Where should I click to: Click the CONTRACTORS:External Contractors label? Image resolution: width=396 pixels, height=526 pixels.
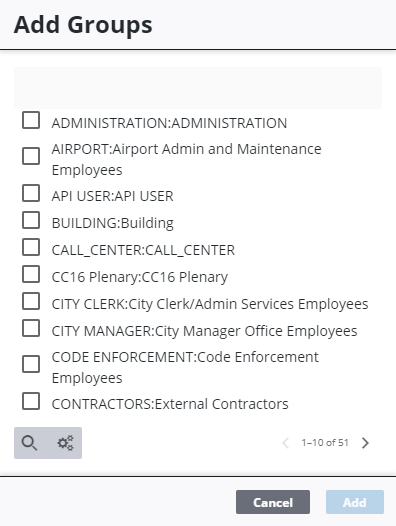[170, 404]
